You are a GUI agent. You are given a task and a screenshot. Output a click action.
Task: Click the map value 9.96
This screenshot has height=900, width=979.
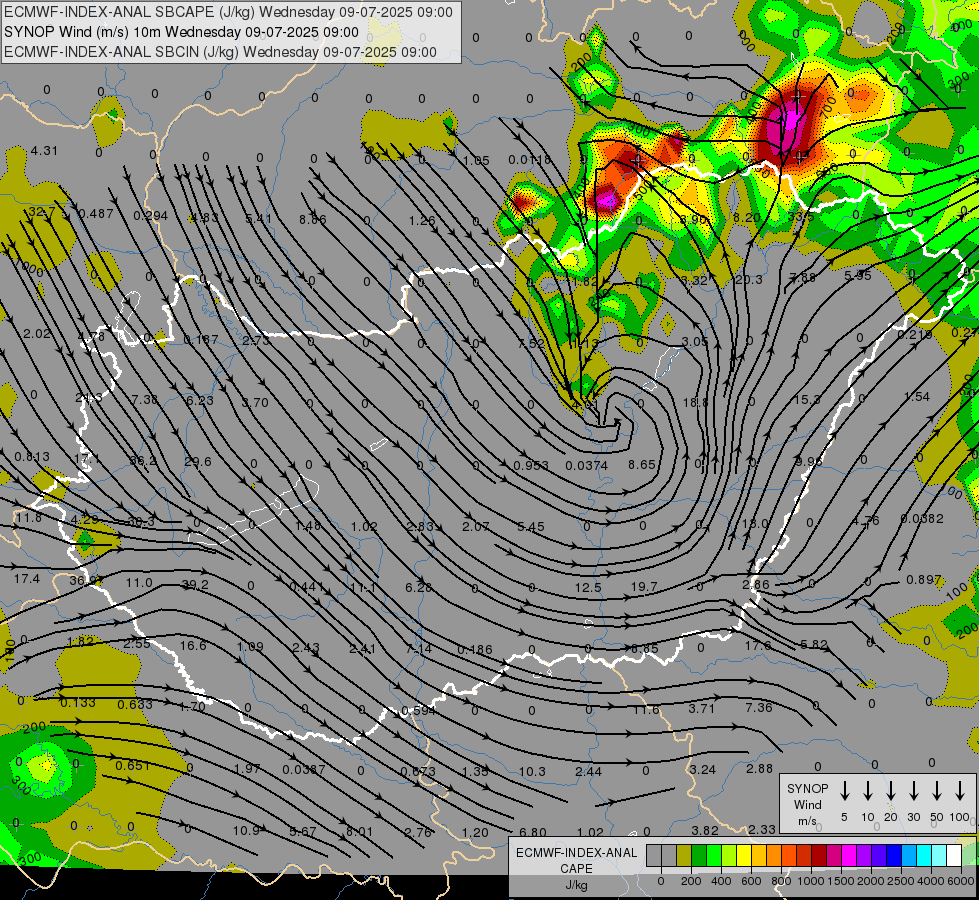(x=809, y=462)
